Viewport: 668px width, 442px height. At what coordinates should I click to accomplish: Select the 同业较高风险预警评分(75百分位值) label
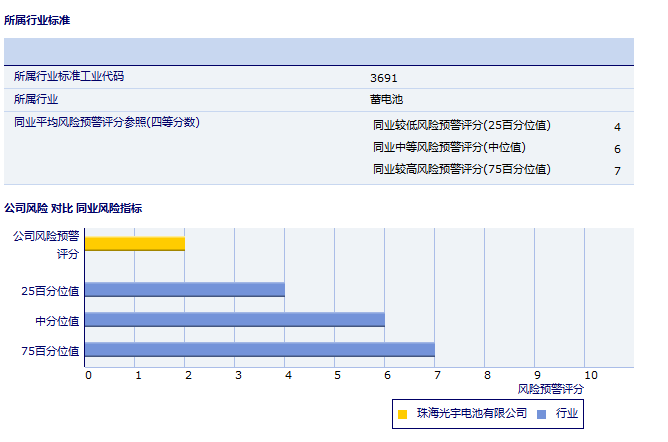pyautogui.click(x=461, y=170)
